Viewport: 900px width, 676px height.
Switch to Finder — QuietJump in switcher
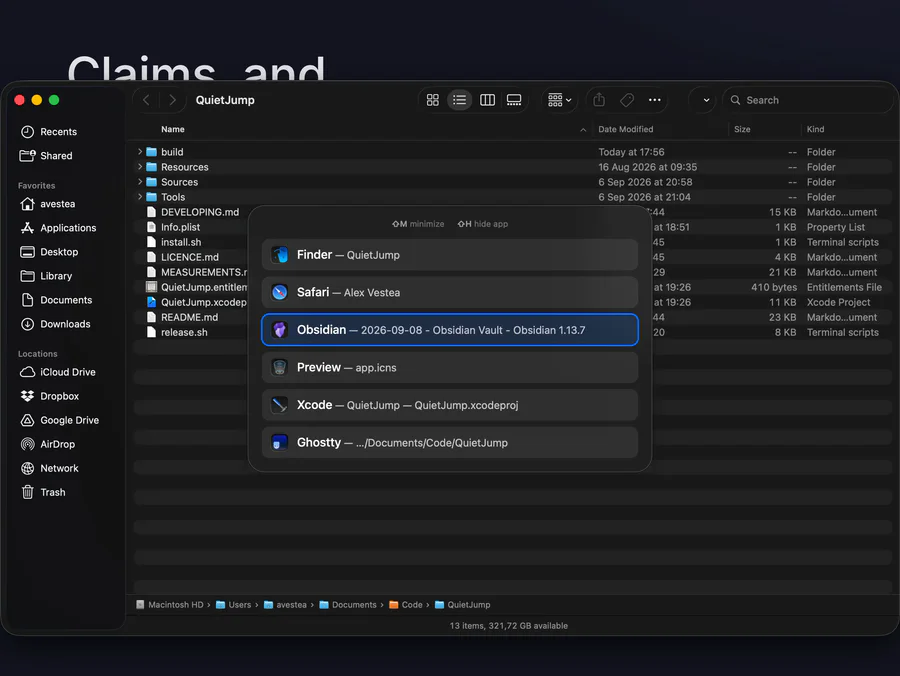click(x=450, y=255)
